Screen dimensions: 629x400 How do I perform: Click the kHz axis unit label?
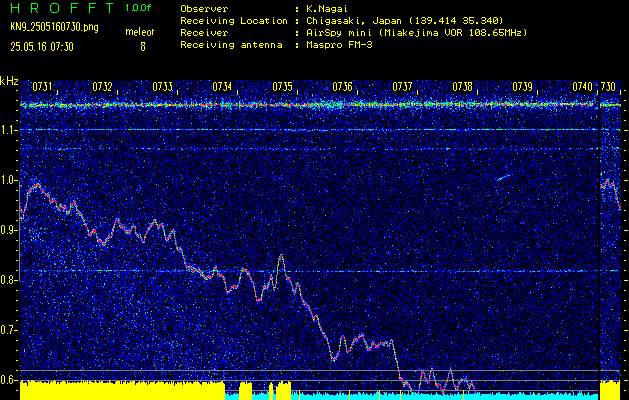coord(9,81)
